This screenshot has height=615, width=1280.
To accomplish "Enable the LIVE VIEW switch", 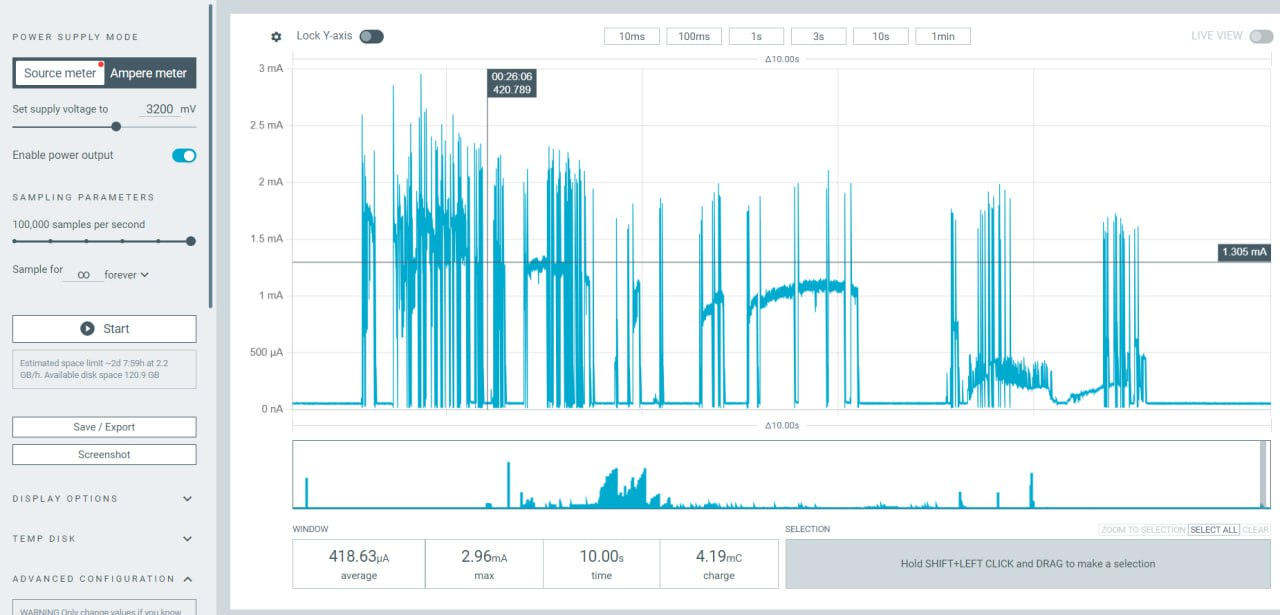I will [x=1261, y=37].
